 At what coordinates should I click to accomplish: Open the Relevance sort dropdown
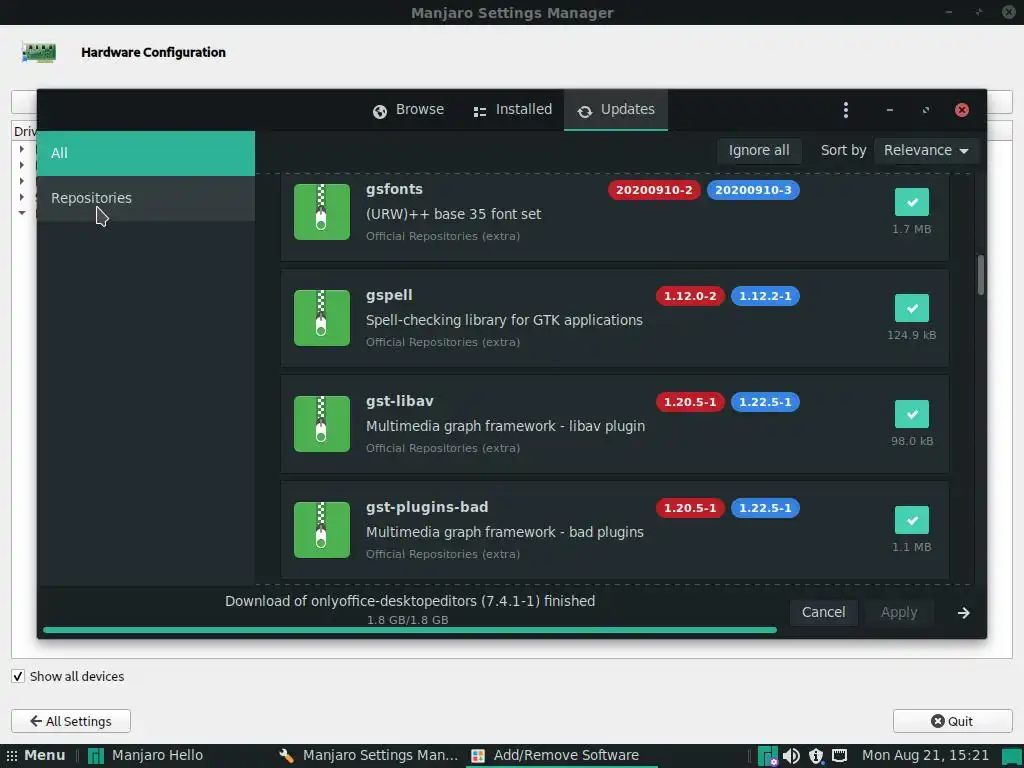925,150
